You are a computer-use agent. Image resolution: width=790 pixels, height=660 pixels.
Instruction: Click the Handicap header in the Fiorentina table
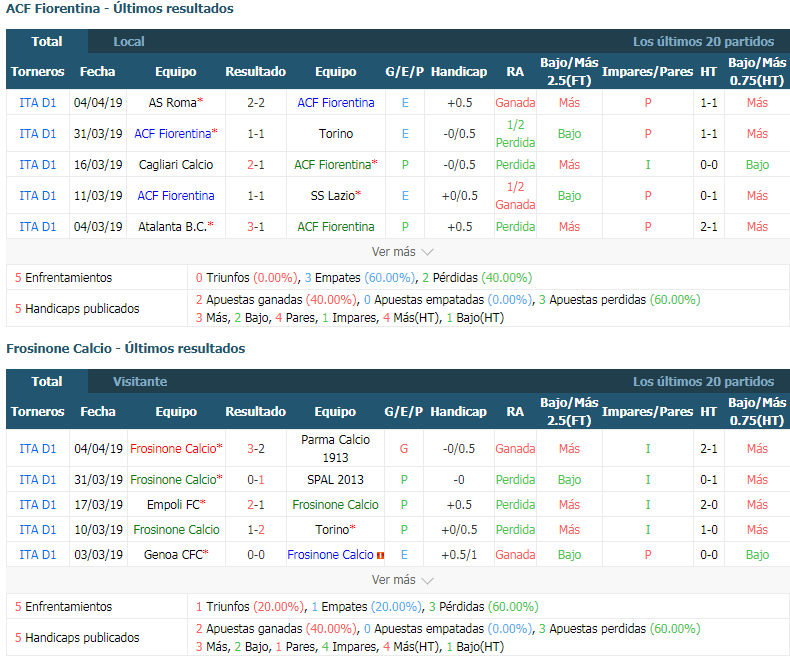click(x=459, y=72)
